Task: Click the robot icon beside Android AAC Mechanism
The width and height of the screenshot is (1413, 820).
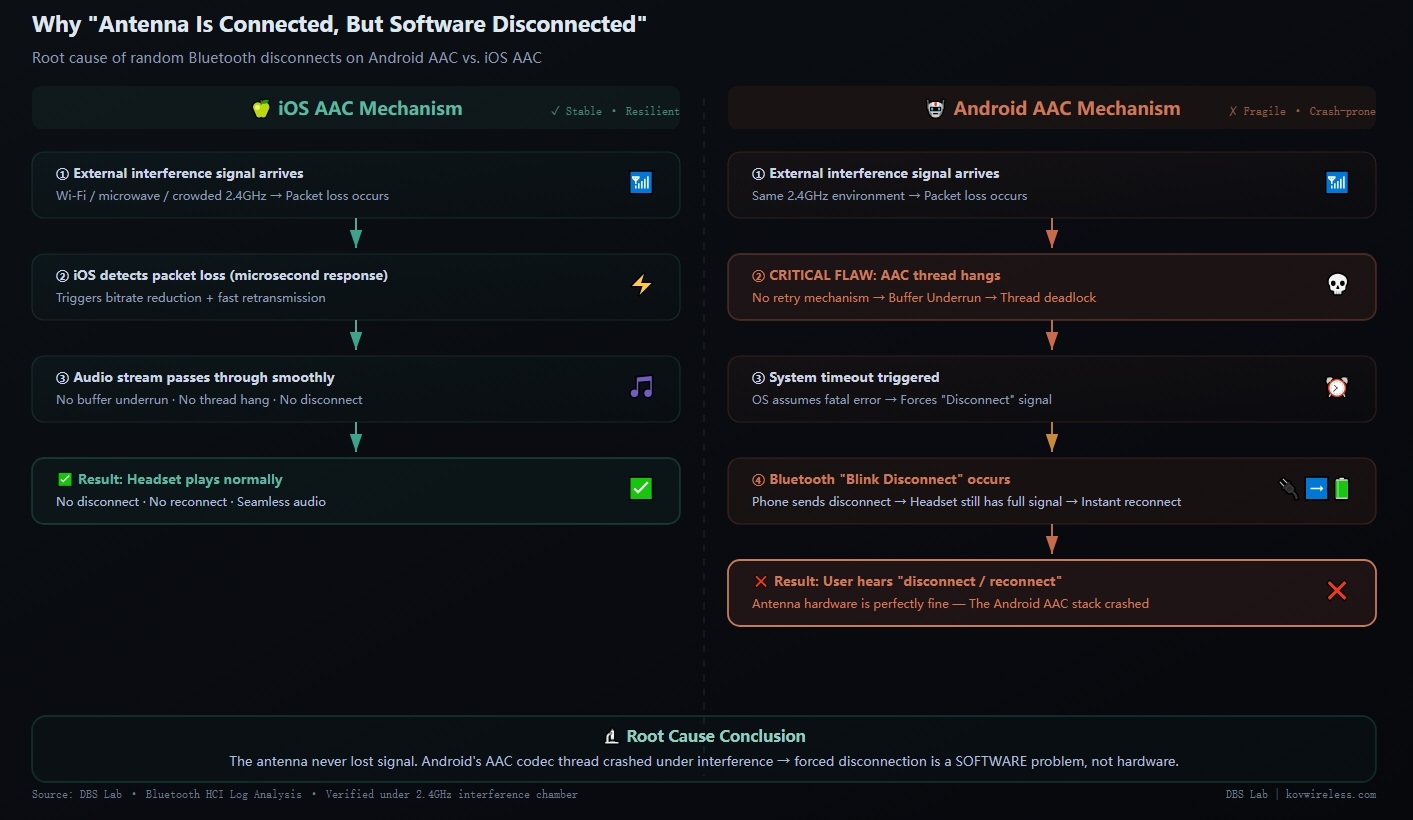Action: click(935, 109)
